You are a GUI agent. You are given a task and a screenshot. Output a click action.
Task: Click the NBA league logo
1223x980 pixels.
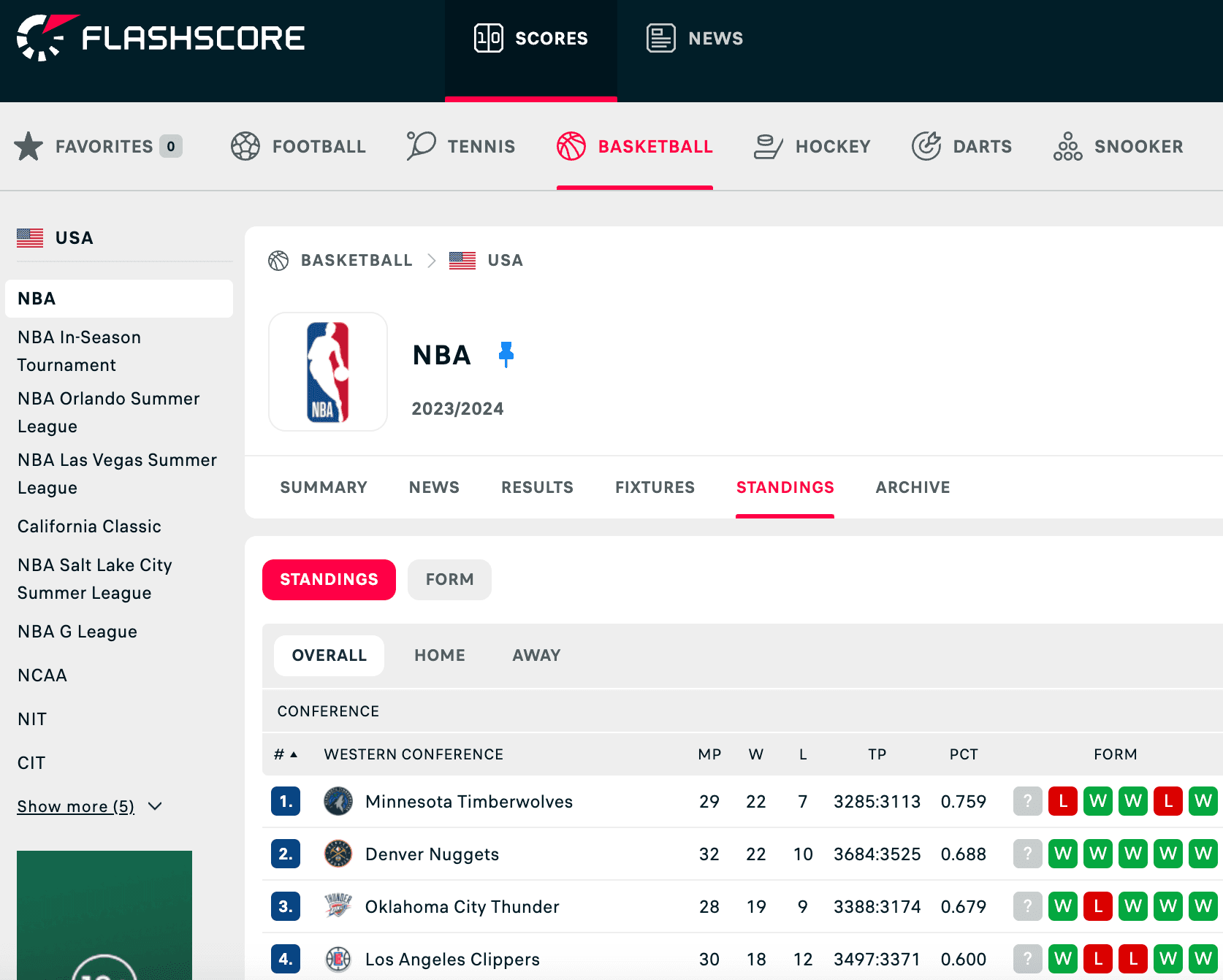click(x=328, y=372)
